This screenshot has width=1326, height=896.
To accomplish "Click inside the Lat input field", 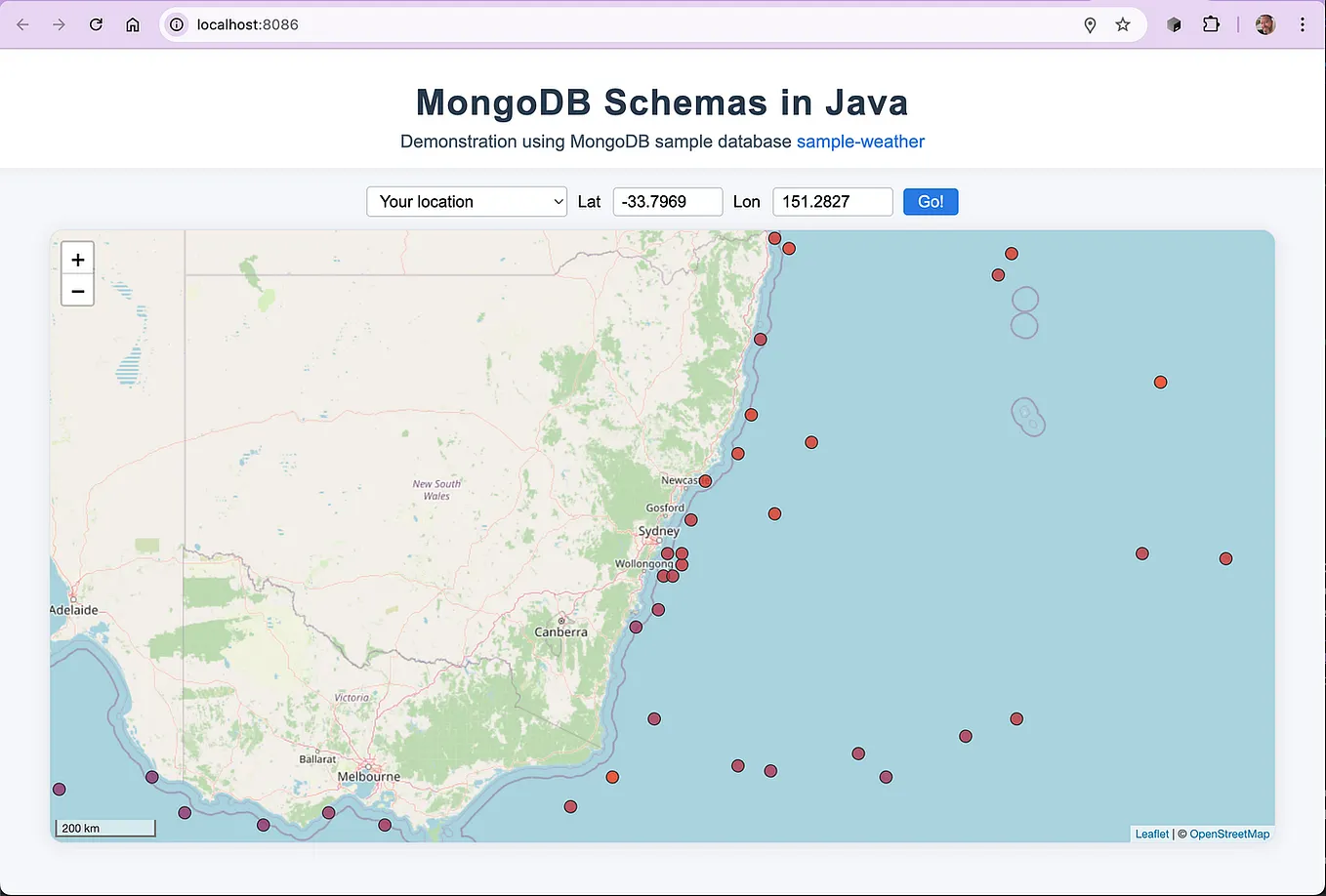I will 667,201.
